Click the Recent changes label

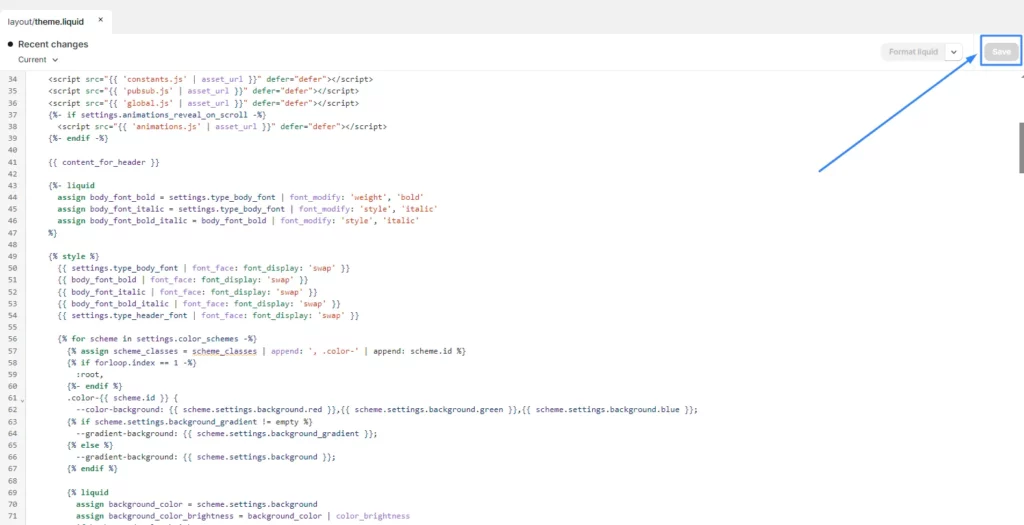(53, 44)
